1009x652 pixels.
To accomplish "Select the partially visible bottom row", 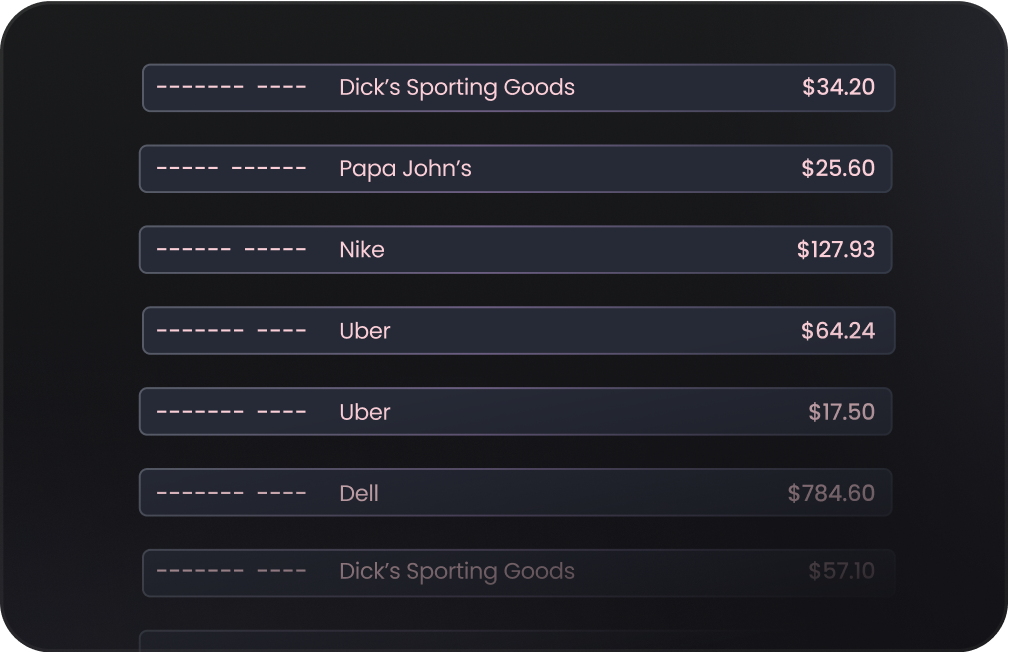I will pyautogui.click(x=515, y=641).
